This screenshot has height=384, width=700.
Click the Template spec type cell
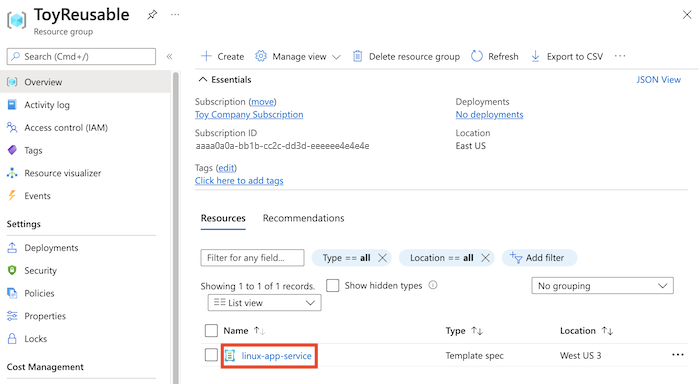point(474,356)
